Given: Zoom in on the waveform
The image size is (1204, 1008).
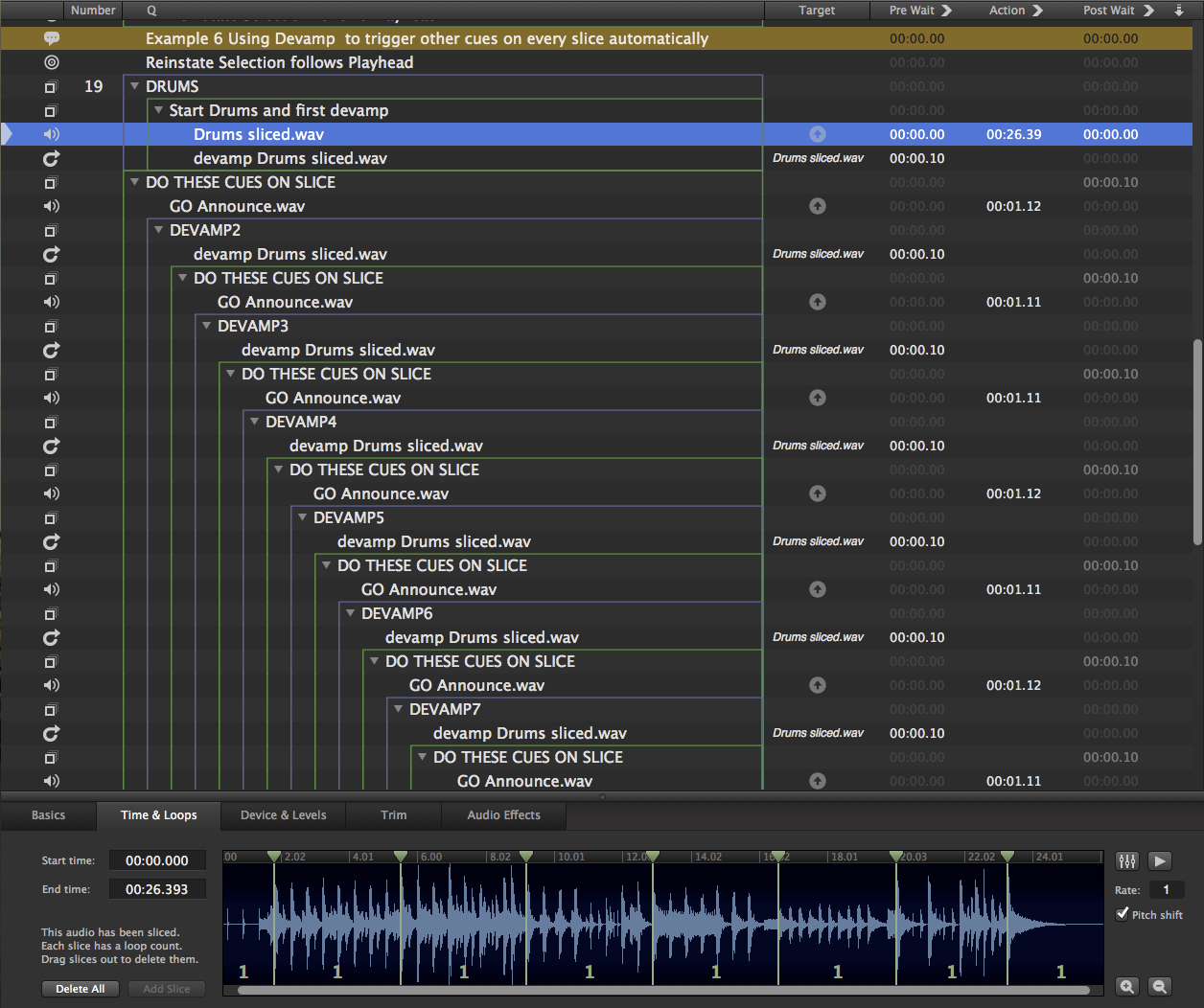Looking at the screenshot, I should tap(1127, 986).
